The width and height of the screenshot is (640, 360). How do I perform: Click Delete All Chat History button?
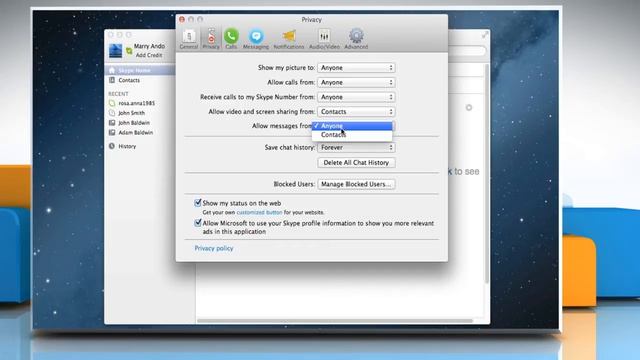pos(356,163)
